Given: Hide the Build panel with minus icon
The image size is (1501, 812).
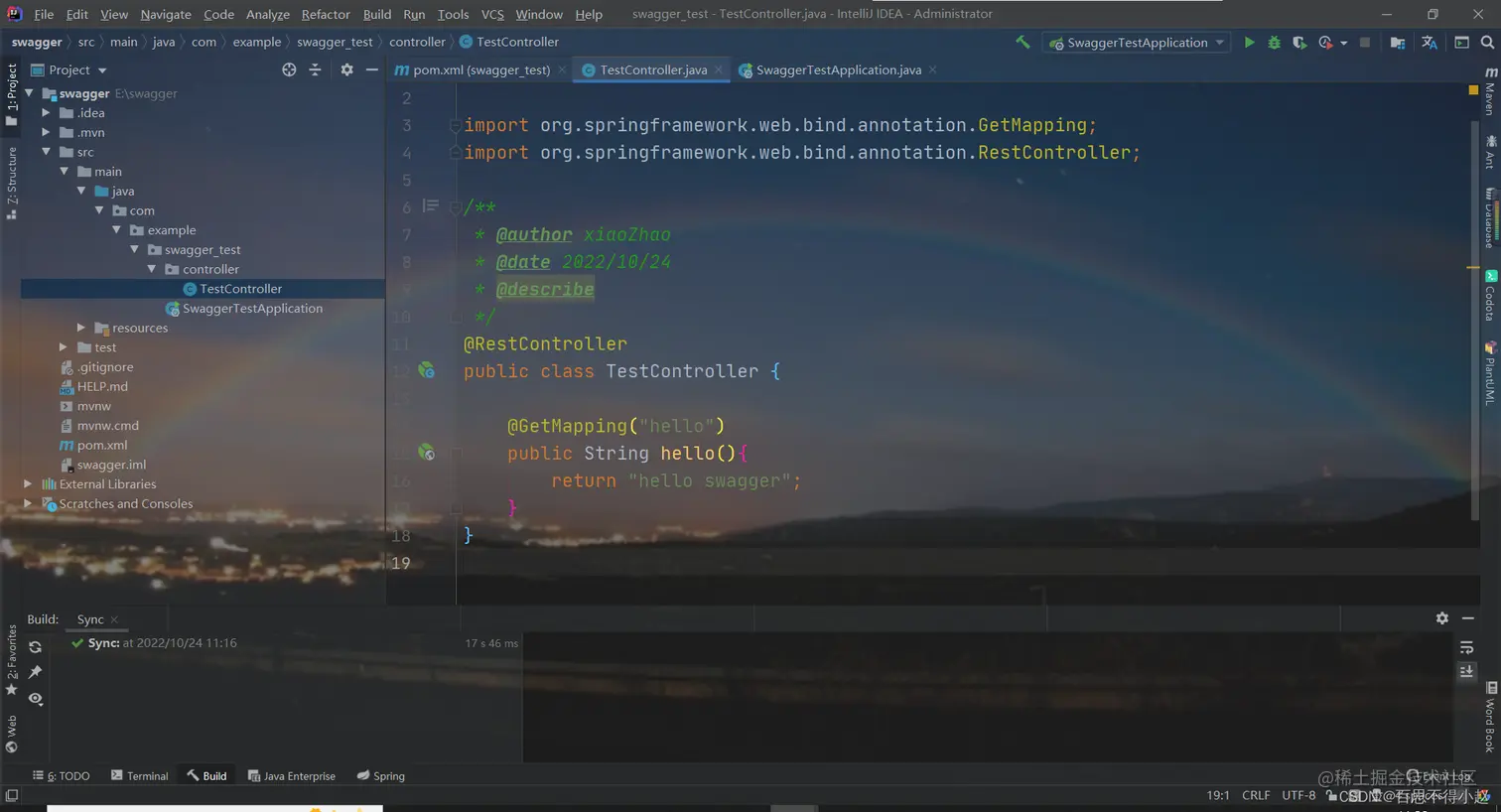Looking at the screenshot, I should point(1468,618).
